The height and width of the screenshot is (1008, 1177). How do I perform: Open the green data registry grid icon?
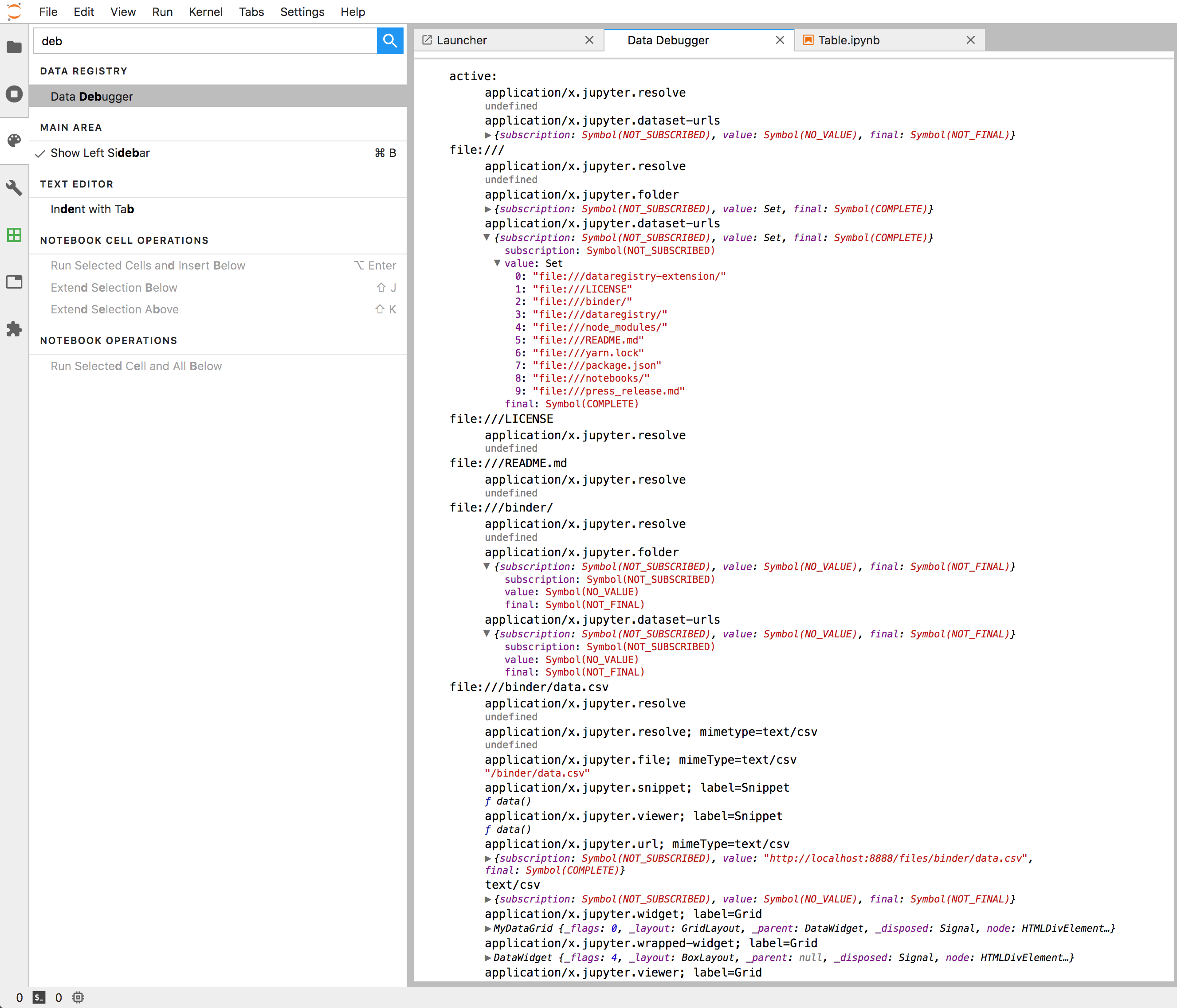tap(14, 234)
